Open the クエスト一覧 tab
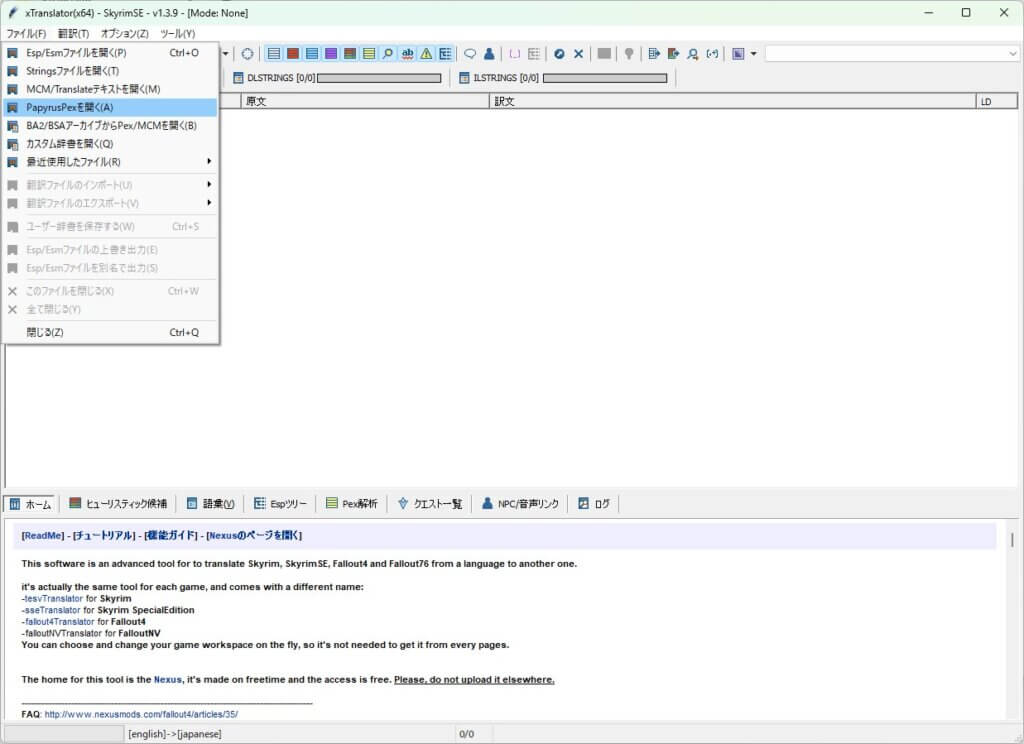Image resolution: width=1024 pixels, height=744 pixels. (x=429, y=504)
